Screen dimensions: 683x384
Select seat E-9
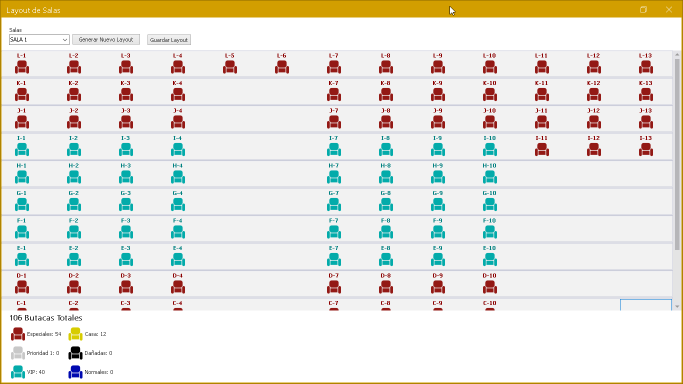438,259
